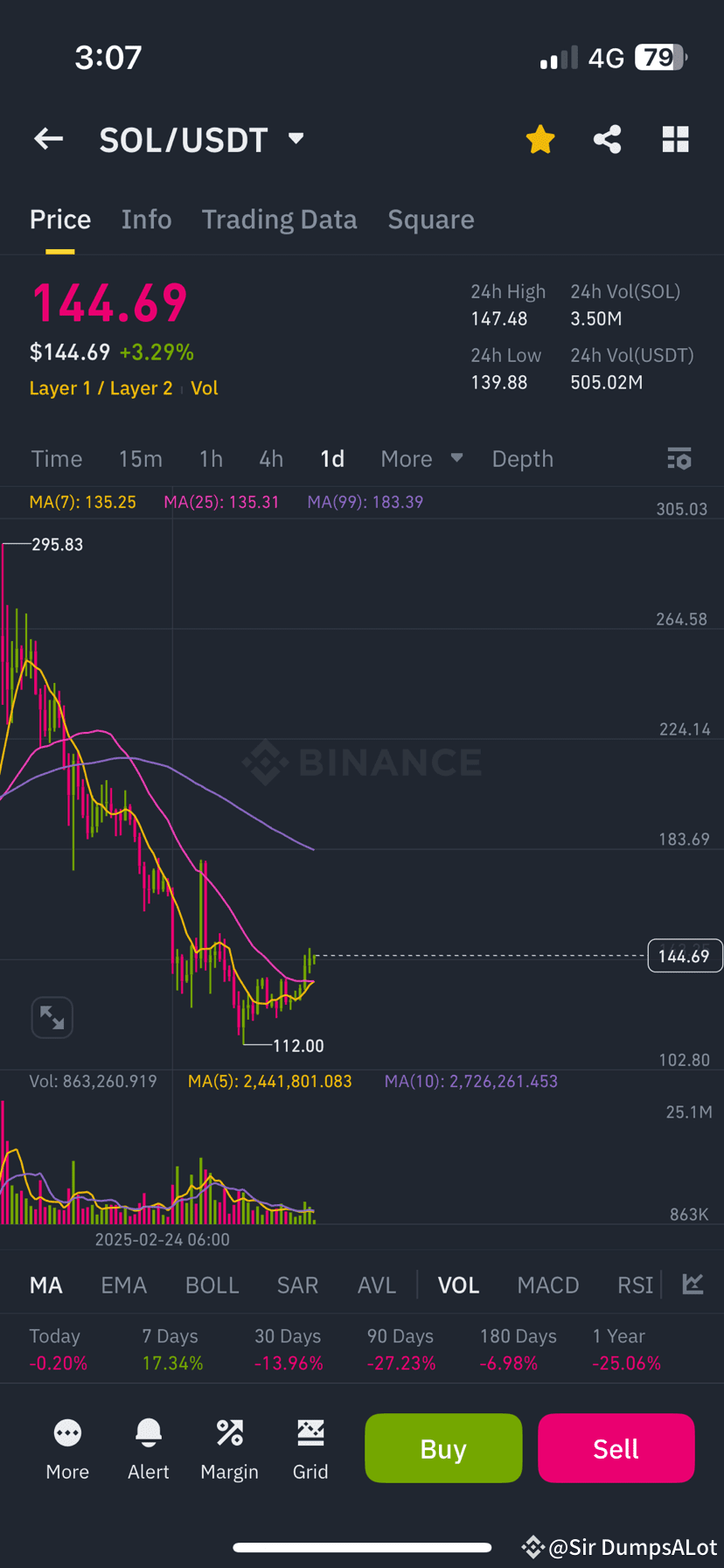
Task: Select the 4h timeframe
Action: pyautogui.click(x=271, y=458)
